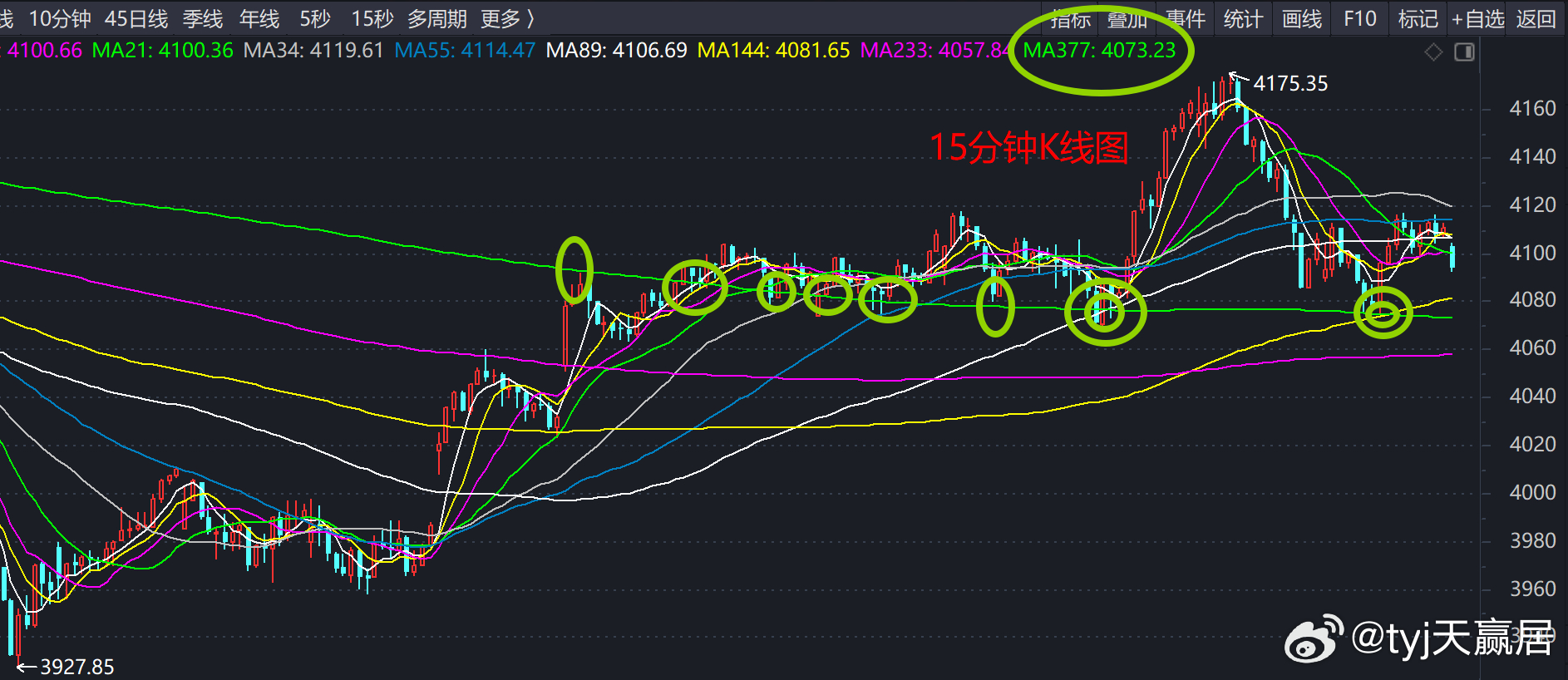Image resolution: width=1568 pixels, height=680 pixels.
Task: Click the MA55: 4114.47 indicator label
Action: (465, 50)
